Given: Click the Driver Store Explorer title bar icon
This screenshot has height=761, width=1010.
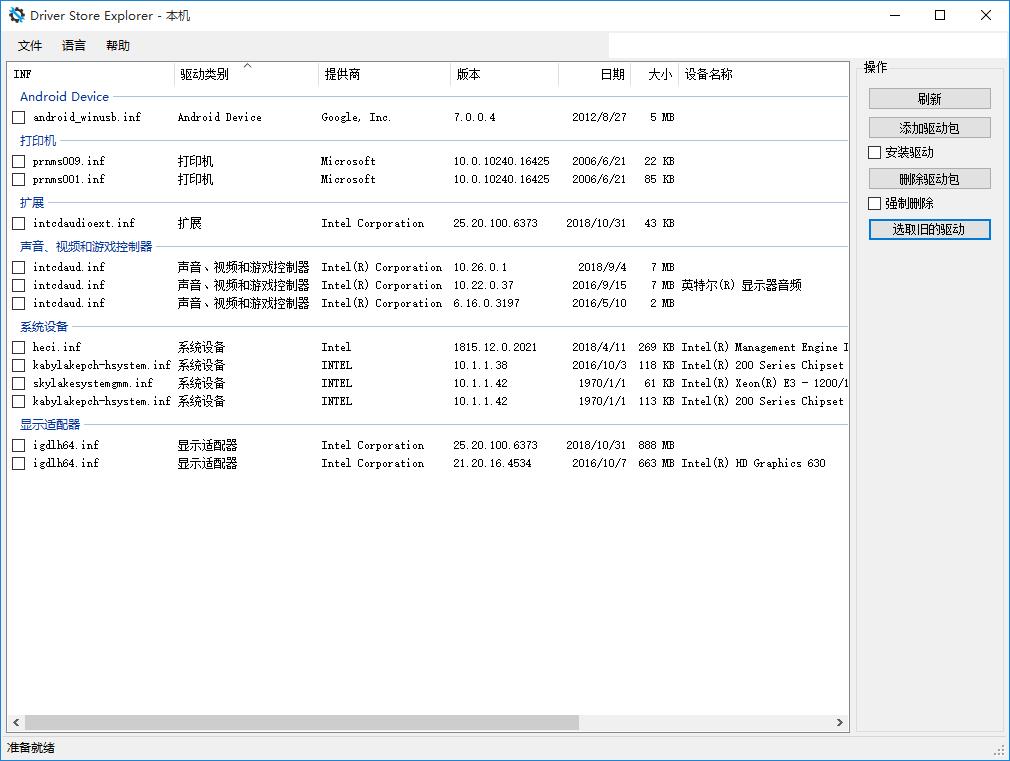Looking at the screenshot, I should 16,15.
